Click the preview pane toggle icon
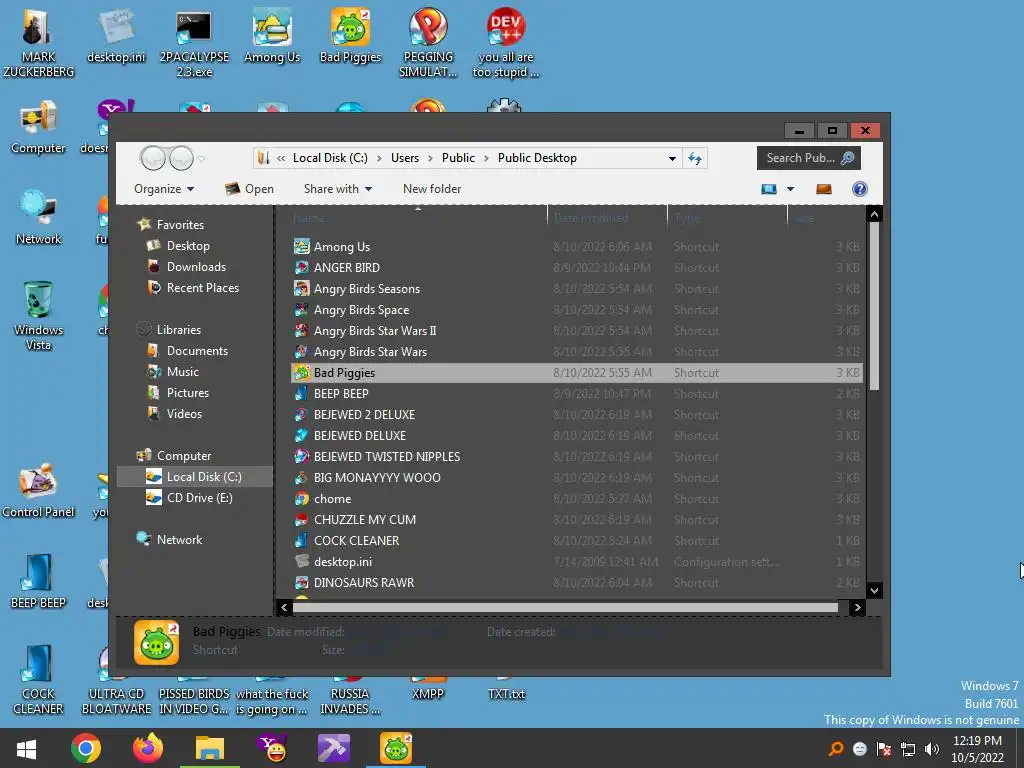Viewport: 1024px width, 768px height. (x=824, y=189)
